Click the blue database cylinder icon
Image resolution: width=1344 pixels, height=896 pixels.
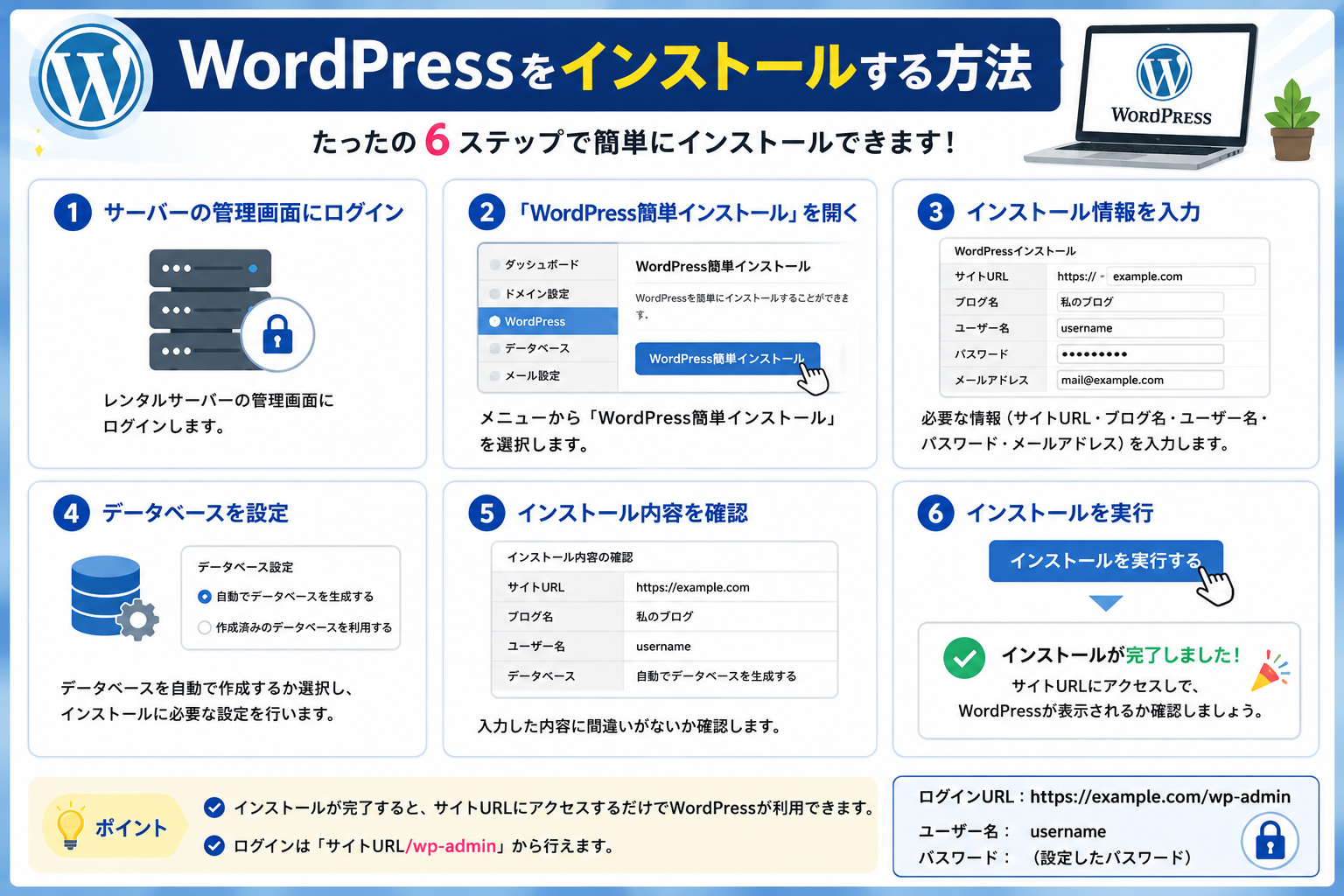pos(106,595)
